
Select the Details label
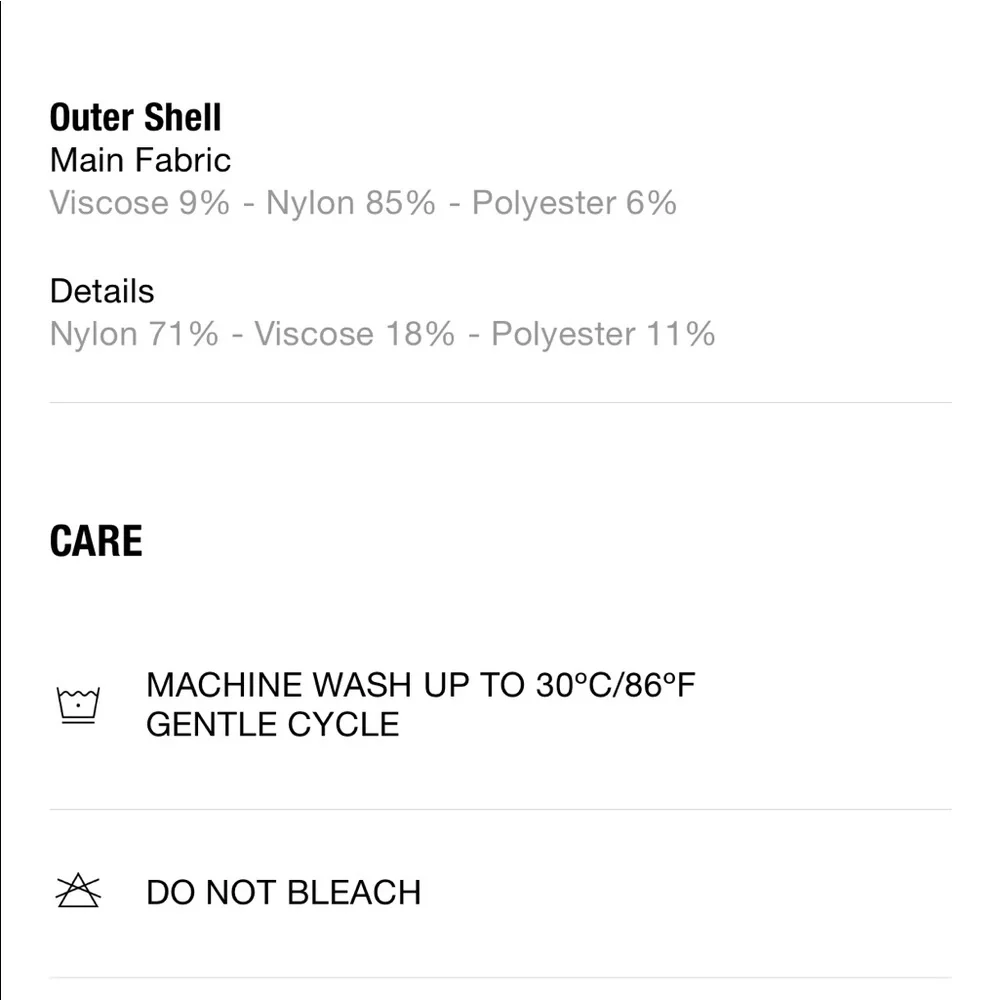point(102,291)
